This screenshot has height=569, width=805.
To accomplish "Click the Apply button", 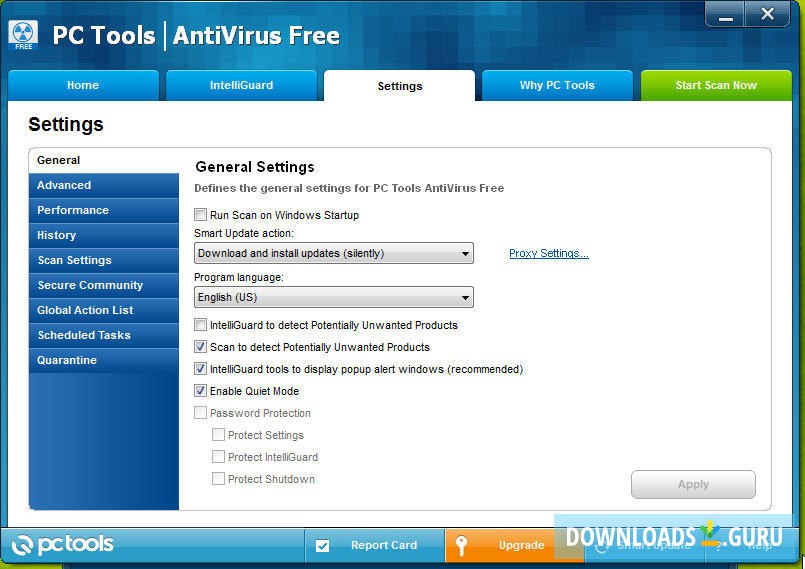I will (x=693, y=484).
